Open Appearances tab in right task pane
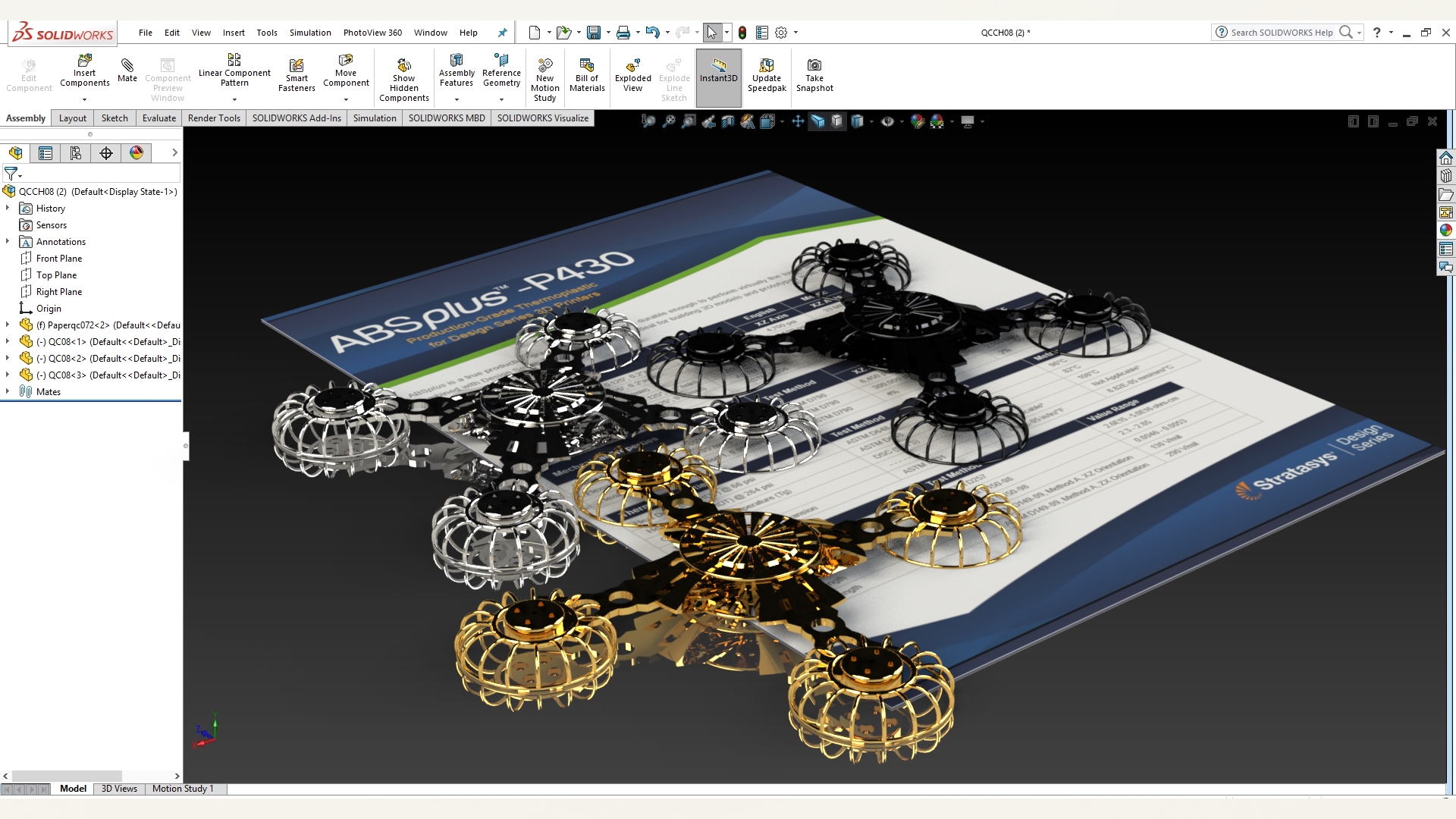The width and height of the screenshot is (1456, 819). tap(1446, 230)
